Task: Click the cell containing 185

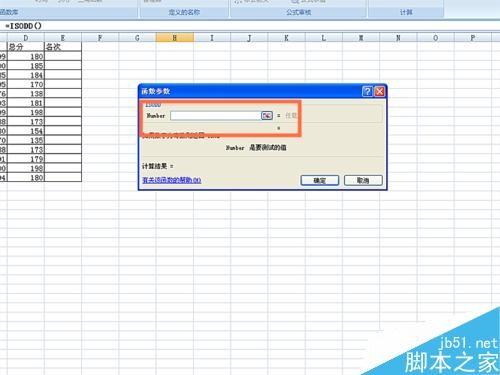Action: [26, 66]
